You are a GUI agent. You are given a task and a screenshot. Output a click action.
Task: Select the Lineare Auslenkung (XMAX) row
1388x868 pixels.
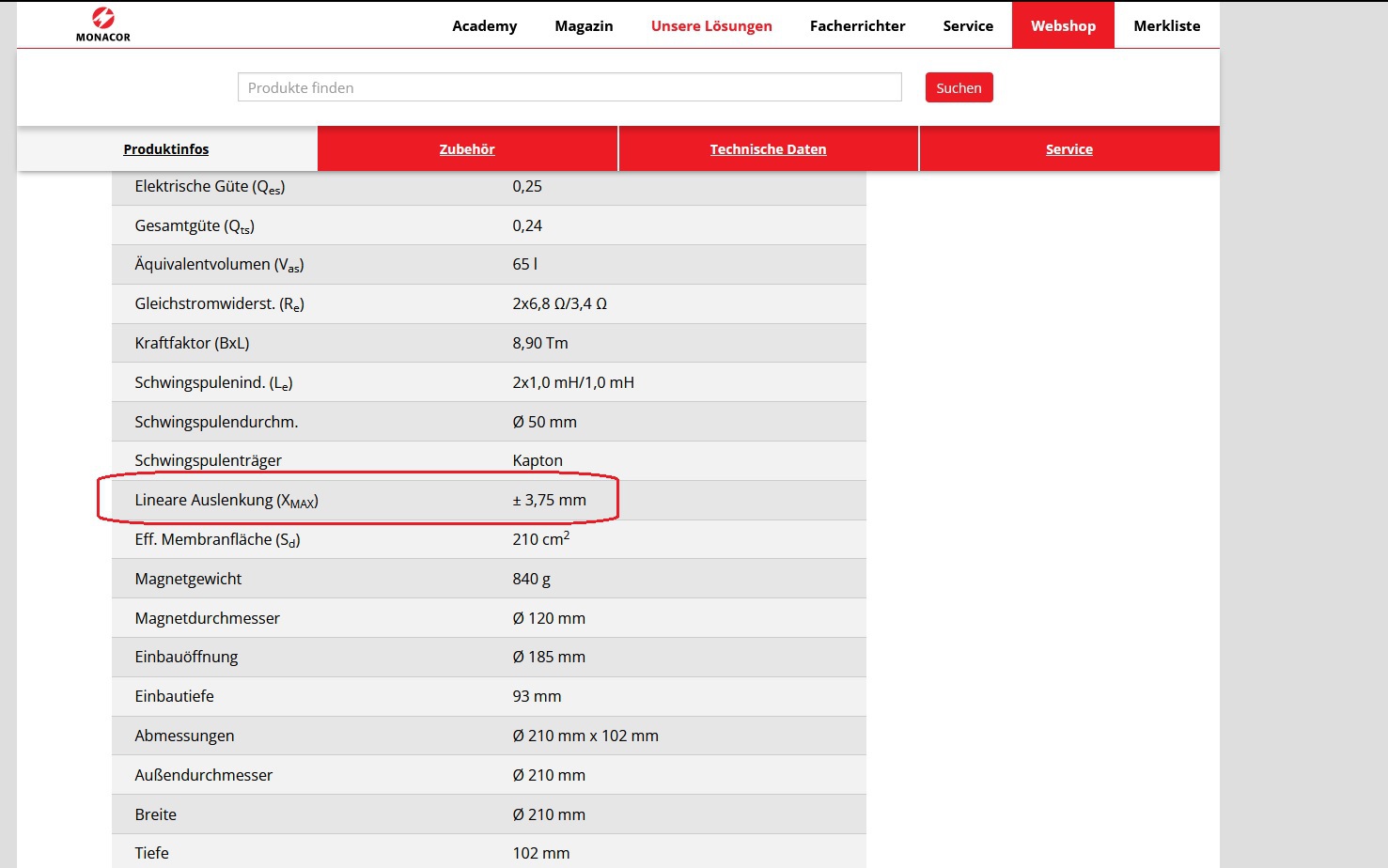[x=489, y=501]
